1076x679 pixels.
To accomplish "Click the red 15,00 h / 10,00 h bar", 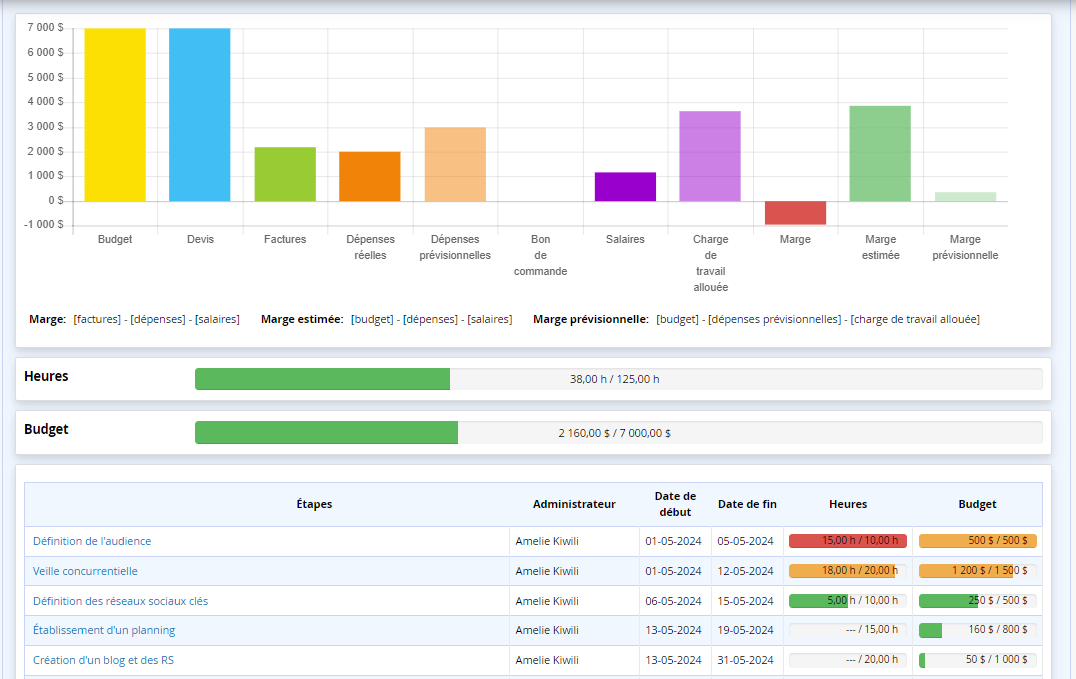I will [x=848, y=541].
